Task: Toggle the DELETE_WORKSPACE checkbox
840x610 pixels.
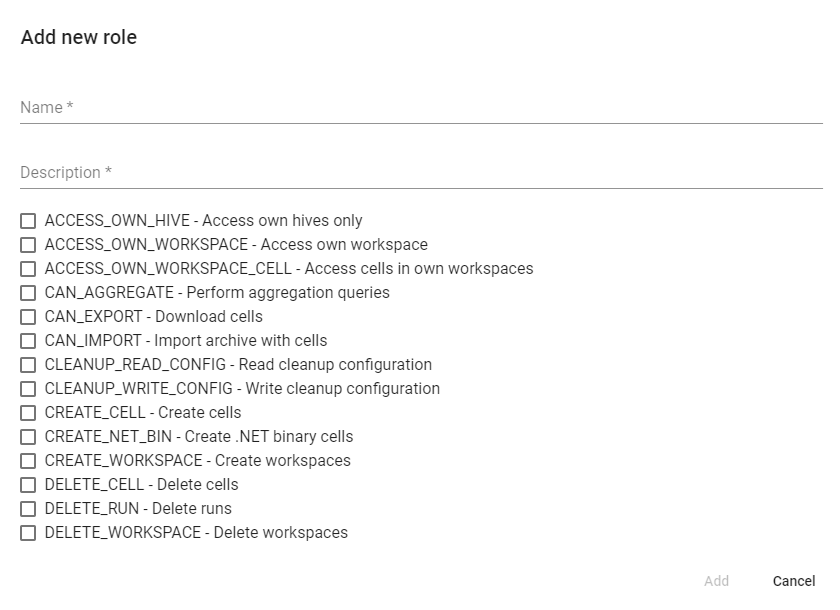Action: click(x=28, y=533)
